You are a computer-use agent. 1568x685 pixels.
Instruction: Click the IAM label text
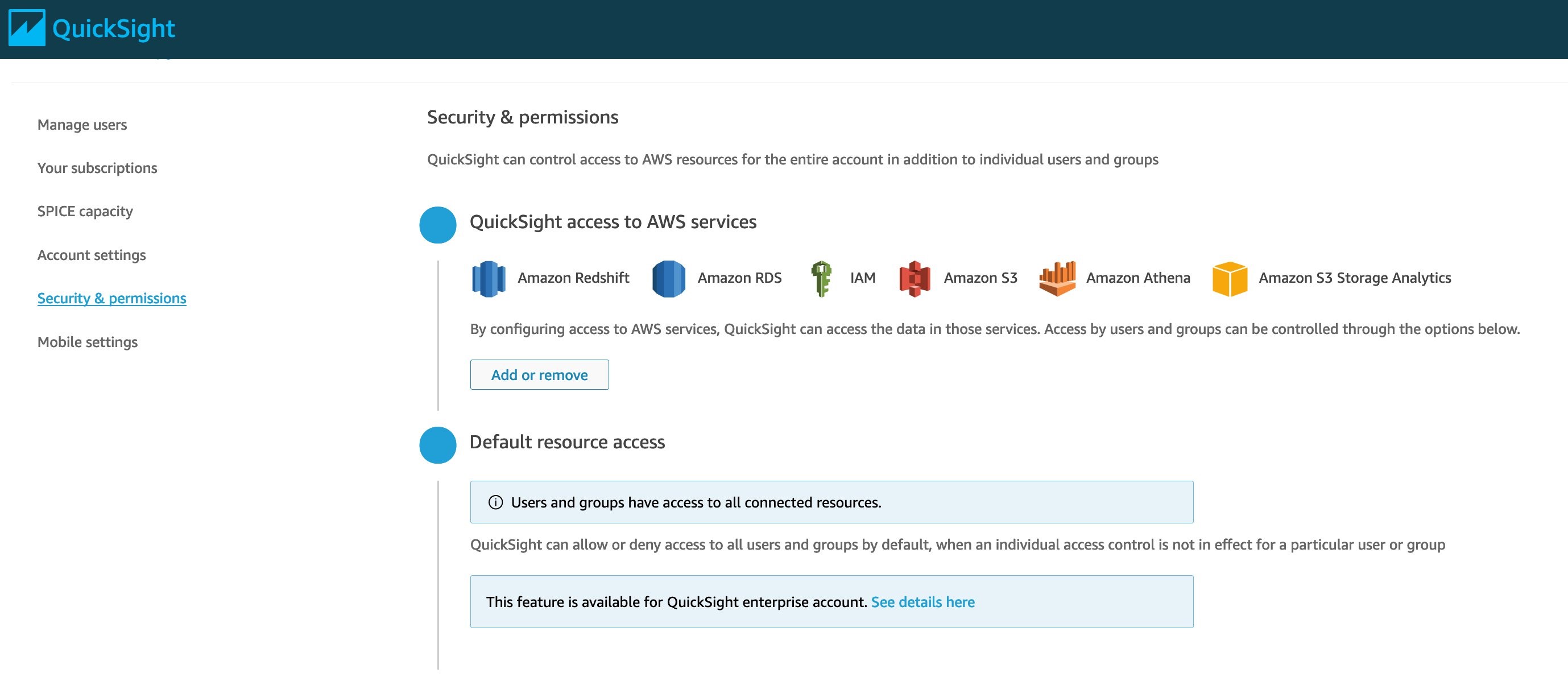(863, 278)
